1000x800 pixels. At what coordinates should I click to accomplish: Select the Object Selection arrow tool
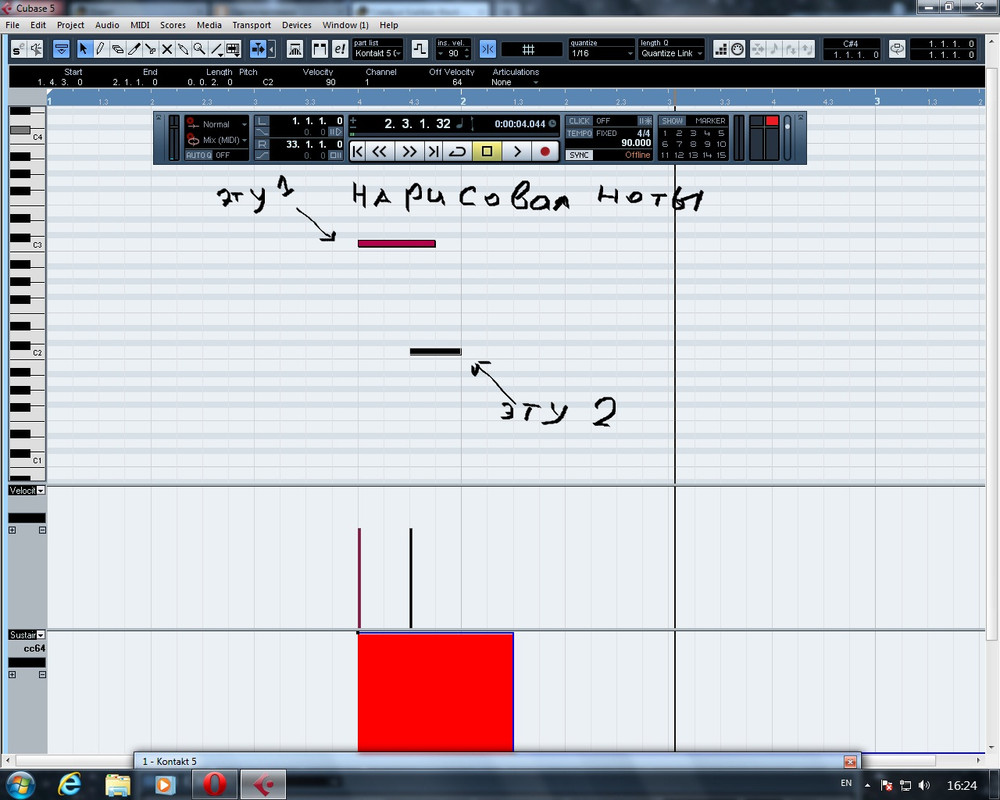point(84,49)
